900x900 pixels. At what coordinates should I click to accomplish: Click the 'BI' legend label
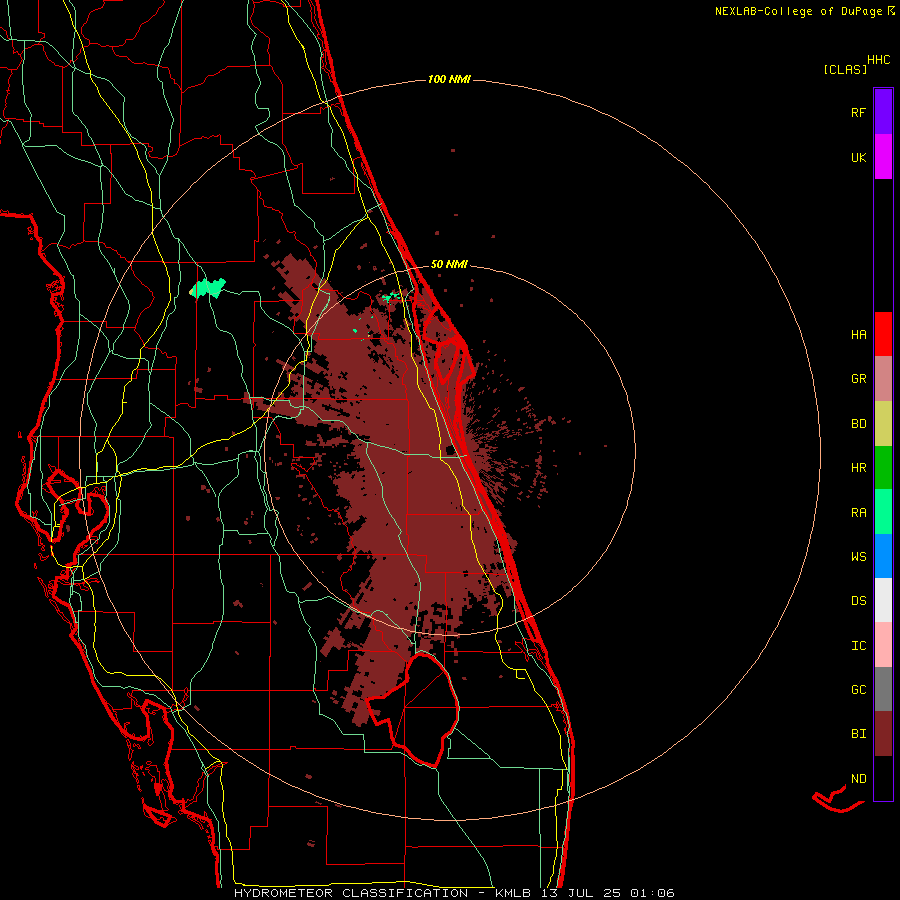tap(858, 734)
